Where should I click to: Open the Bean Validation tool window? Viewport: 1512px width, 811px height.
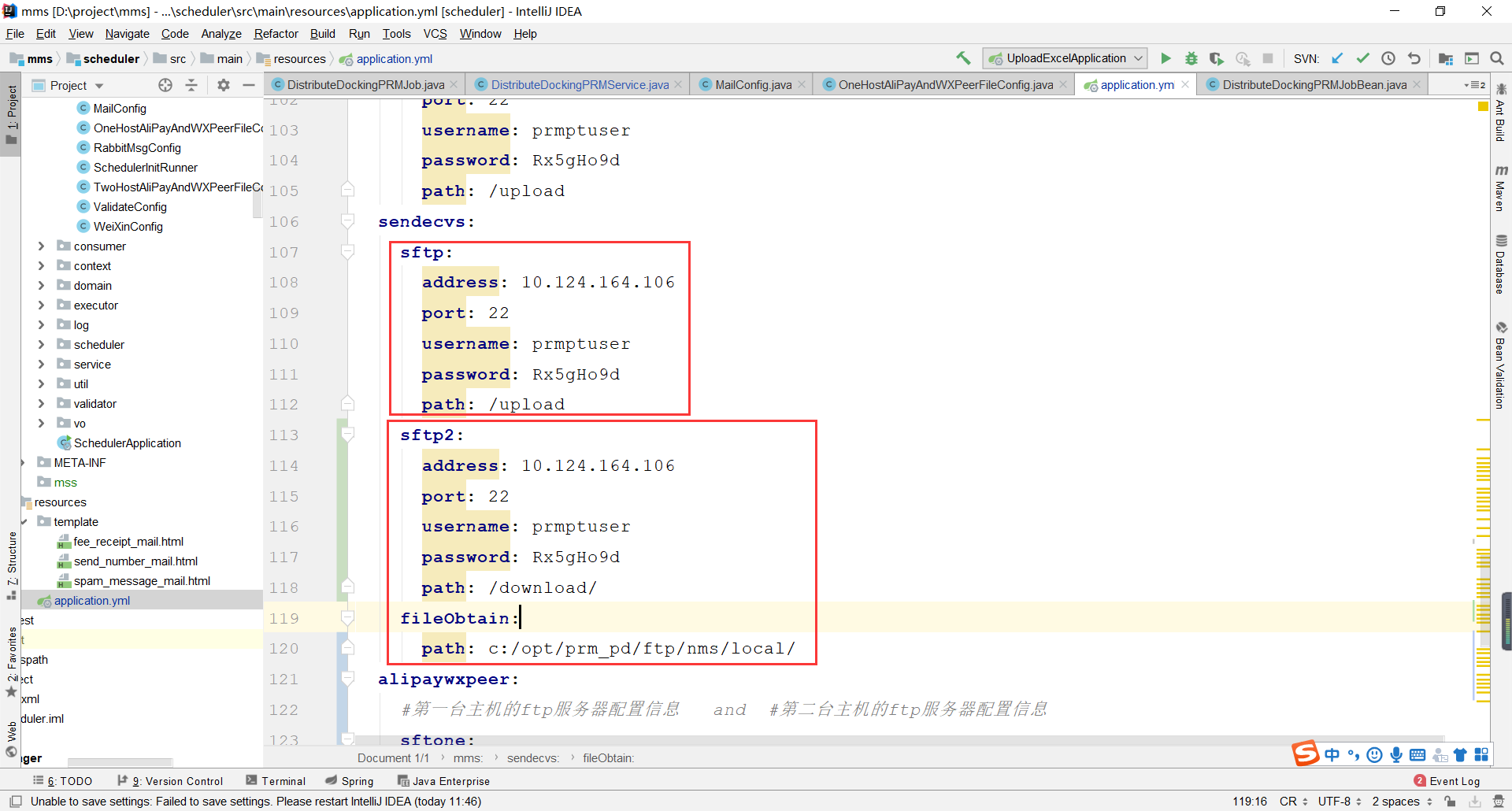1501,365
